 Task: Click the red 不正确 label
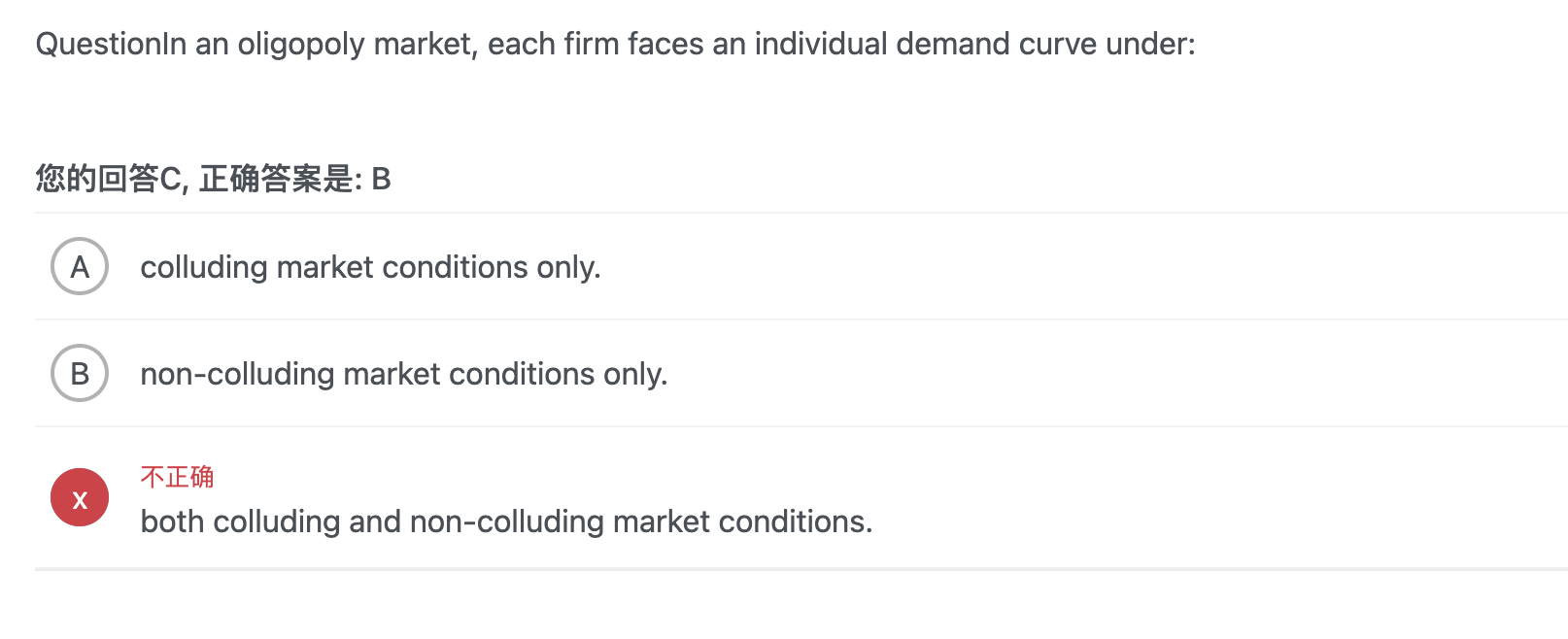point(177,477)
